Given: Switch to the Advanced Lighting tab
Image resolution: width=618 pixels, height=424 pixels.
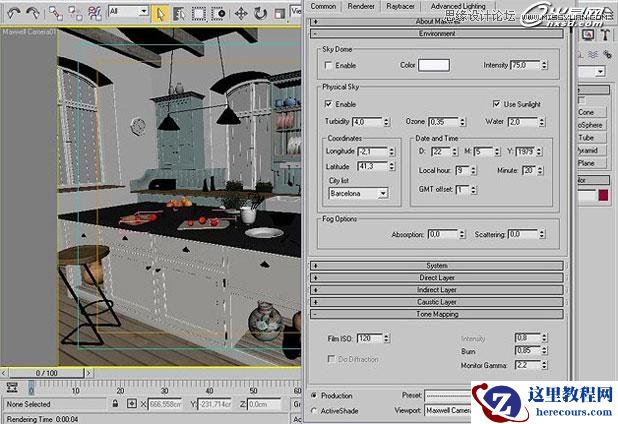Looking at the screenshot, I should [x=458, y=6].
